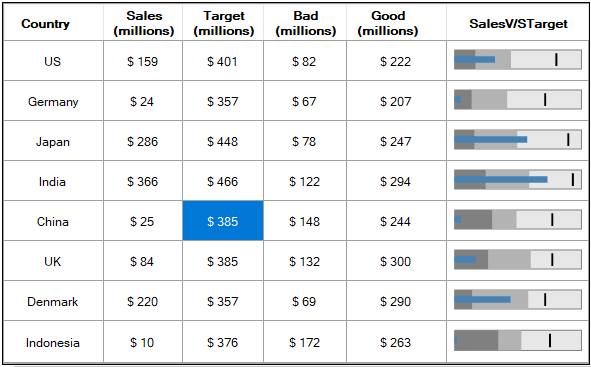This screenshot has height=367, width=591.
Task: Select the UK target cell $385
Action: (223, 261)
